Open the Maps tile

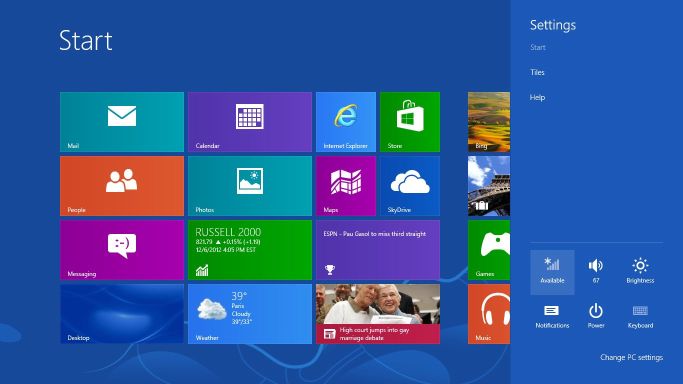click(346, 186)
